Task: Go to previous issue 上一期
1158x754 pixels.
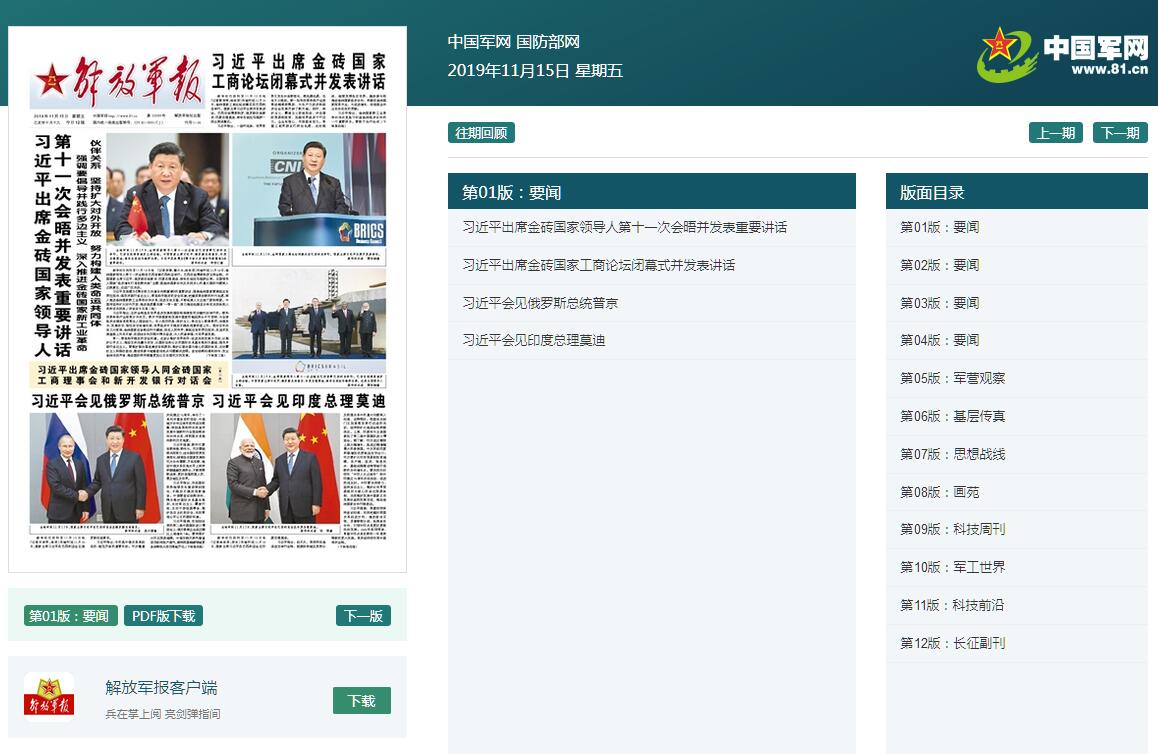Action: pos(1055,133)
